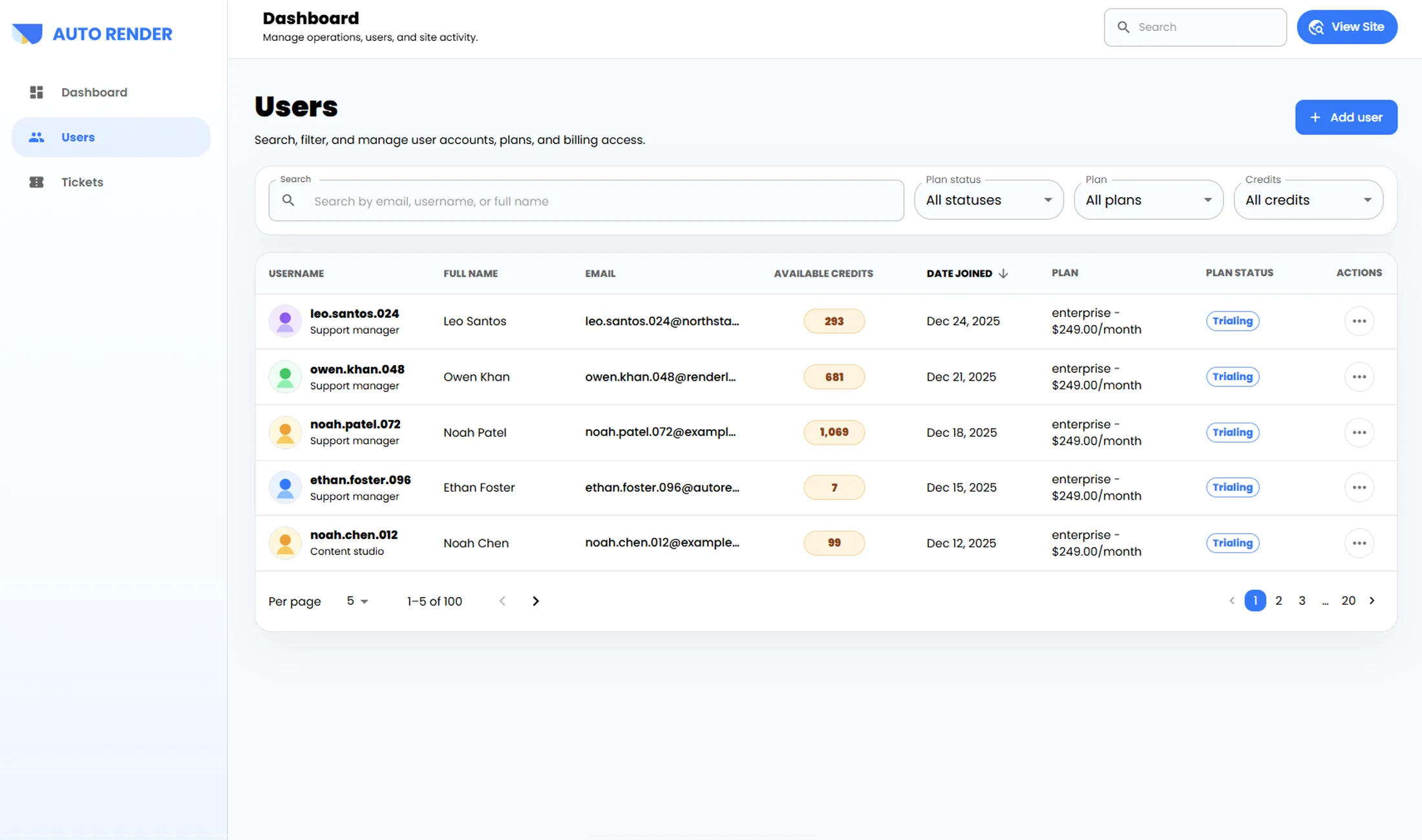Open the Plan filter dropdown
Viewport: 1422px width, 840px height.
click(1148, 200)
